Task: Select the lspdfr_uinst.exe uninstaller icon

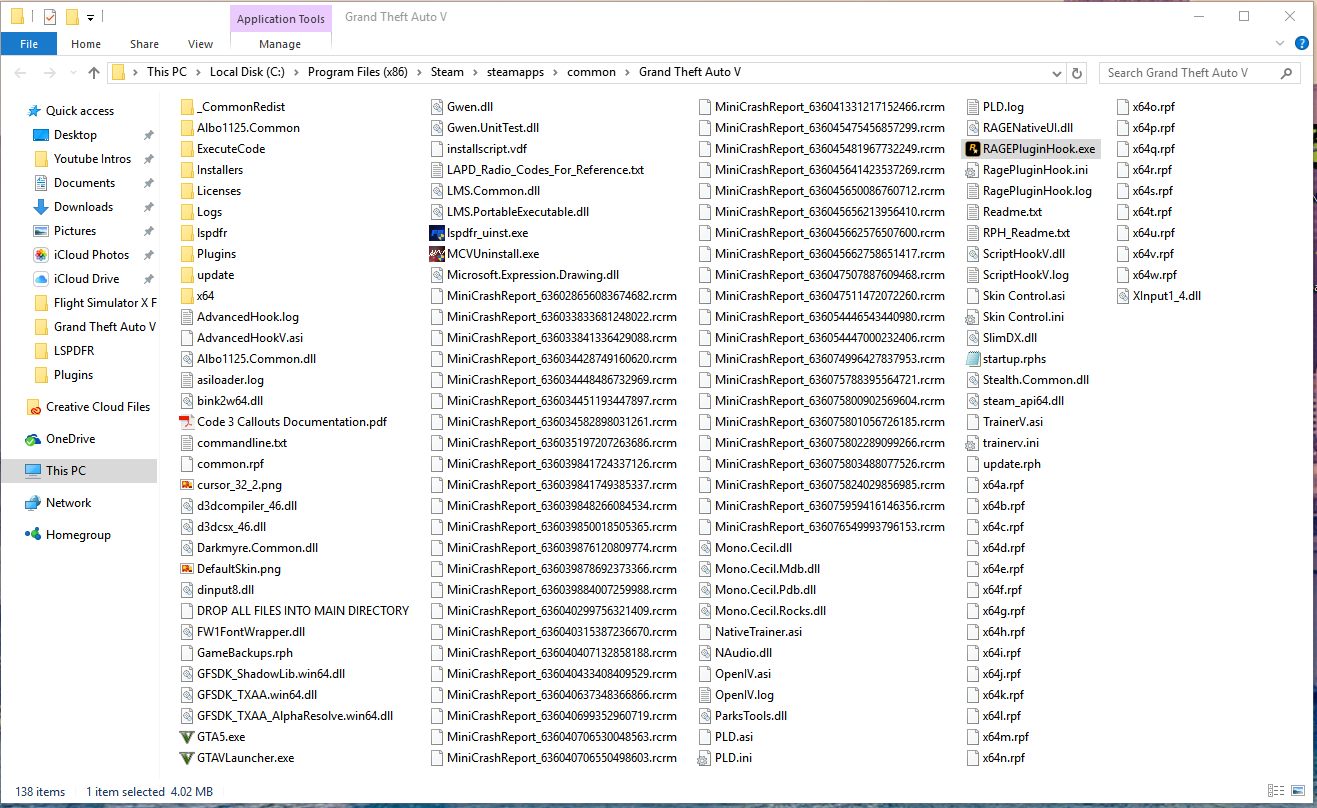Action: point(437,233)
